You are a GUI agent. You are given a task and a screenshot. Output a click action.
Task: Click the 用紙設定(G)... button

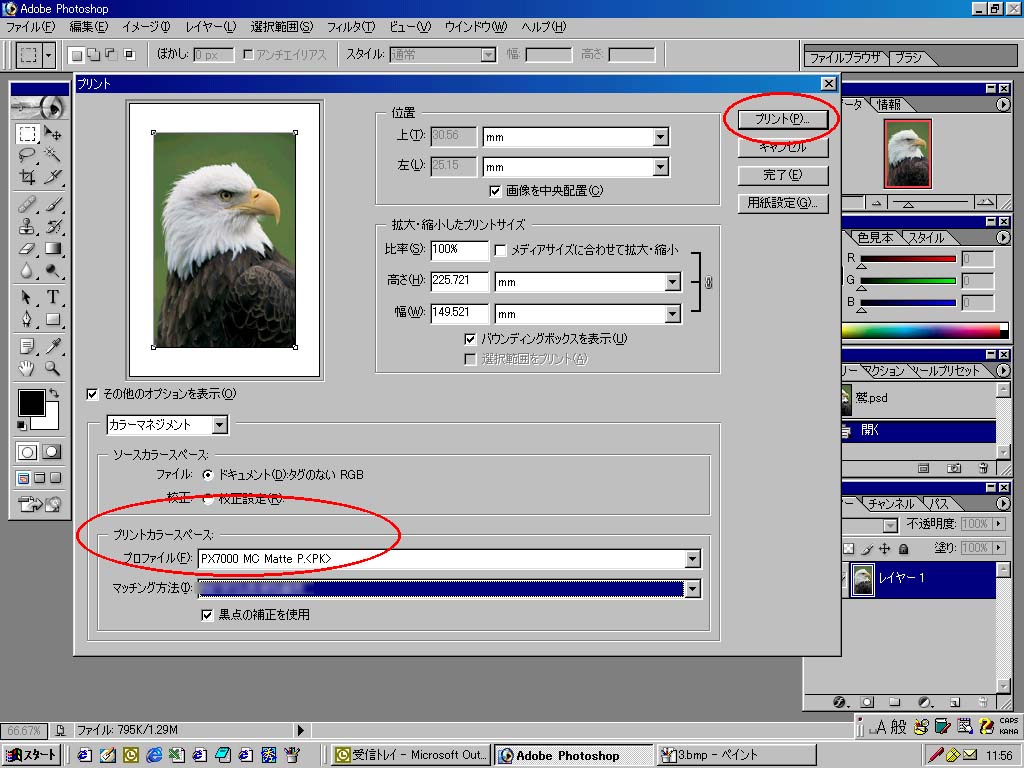tap(782, 203)
